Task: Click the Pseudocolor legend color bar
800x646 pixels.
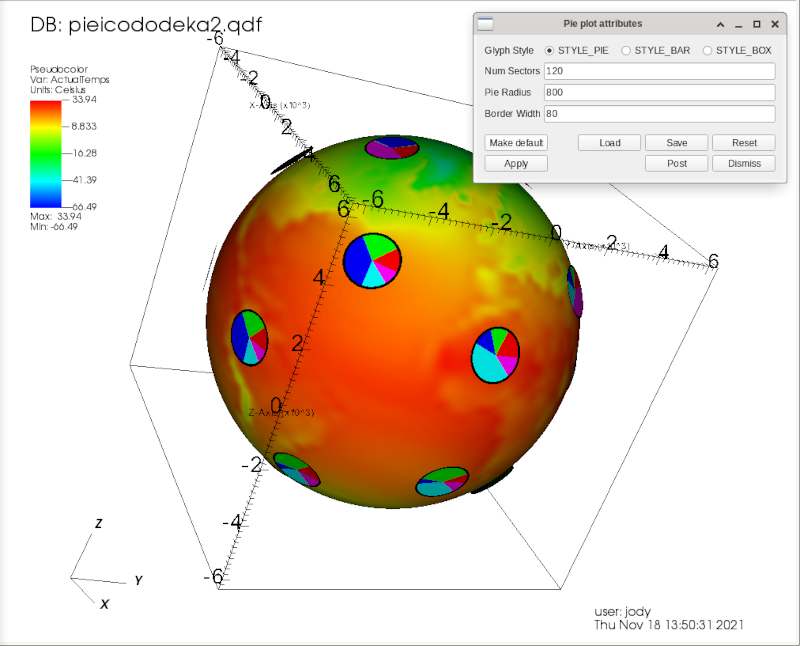Action: (x=45, y=154)
